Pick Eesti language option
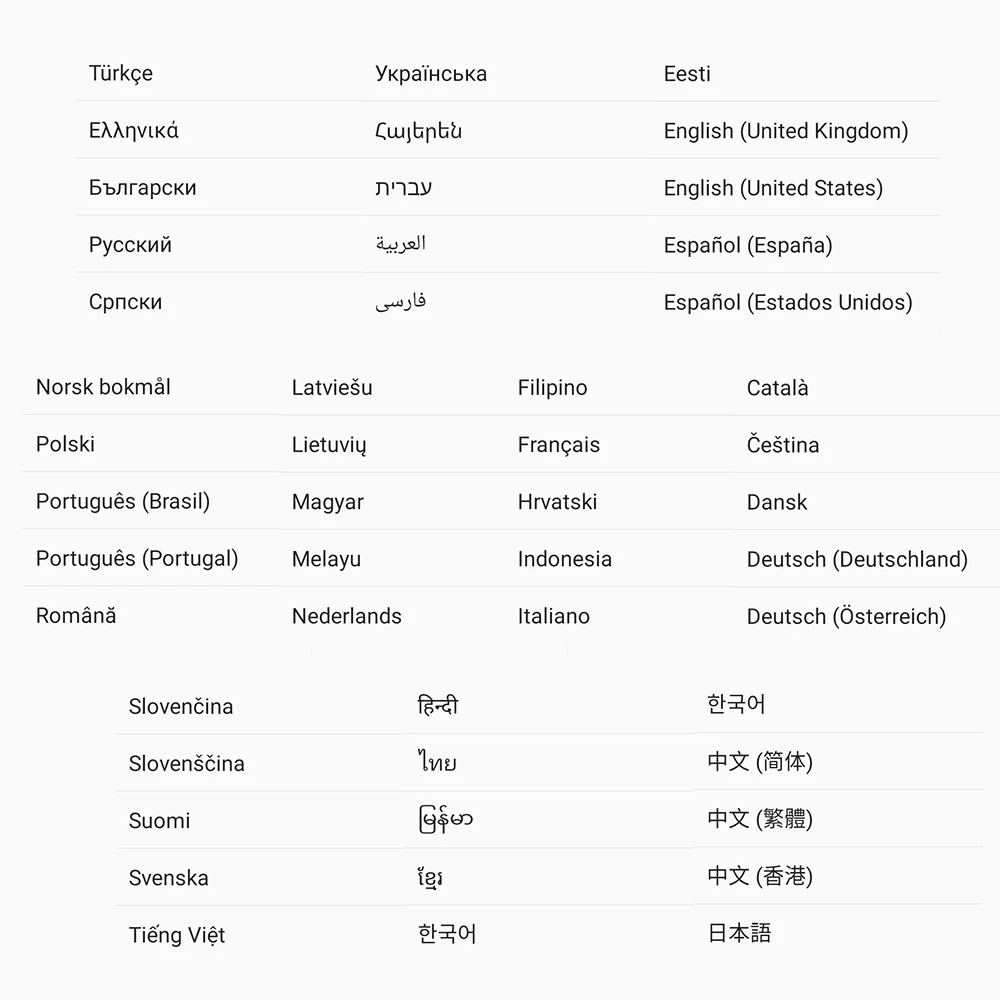This screenshot has width=1000, height=1000. (687, 74)
